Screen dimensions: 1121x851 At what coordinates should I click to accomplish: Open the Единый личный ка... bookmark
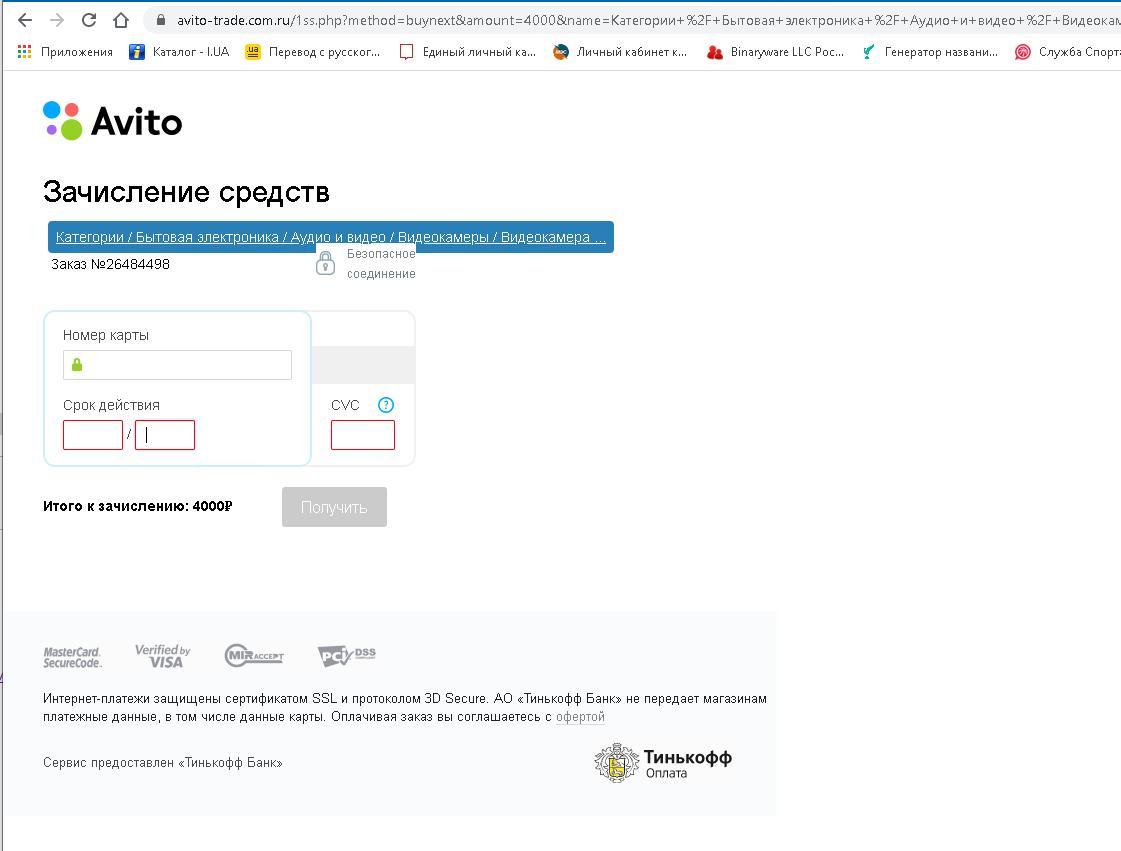[x=468, y=51]
